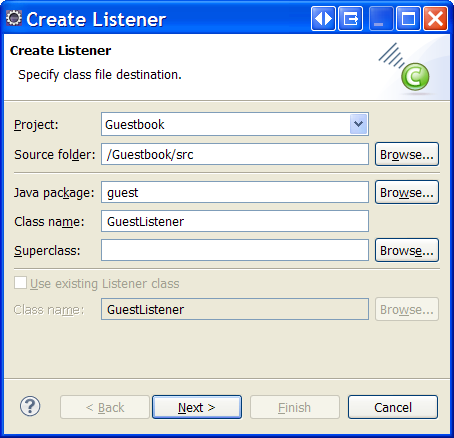Cancel the Create Listener wizard
The image size is (454, 438).
click(x=393, y=407)
